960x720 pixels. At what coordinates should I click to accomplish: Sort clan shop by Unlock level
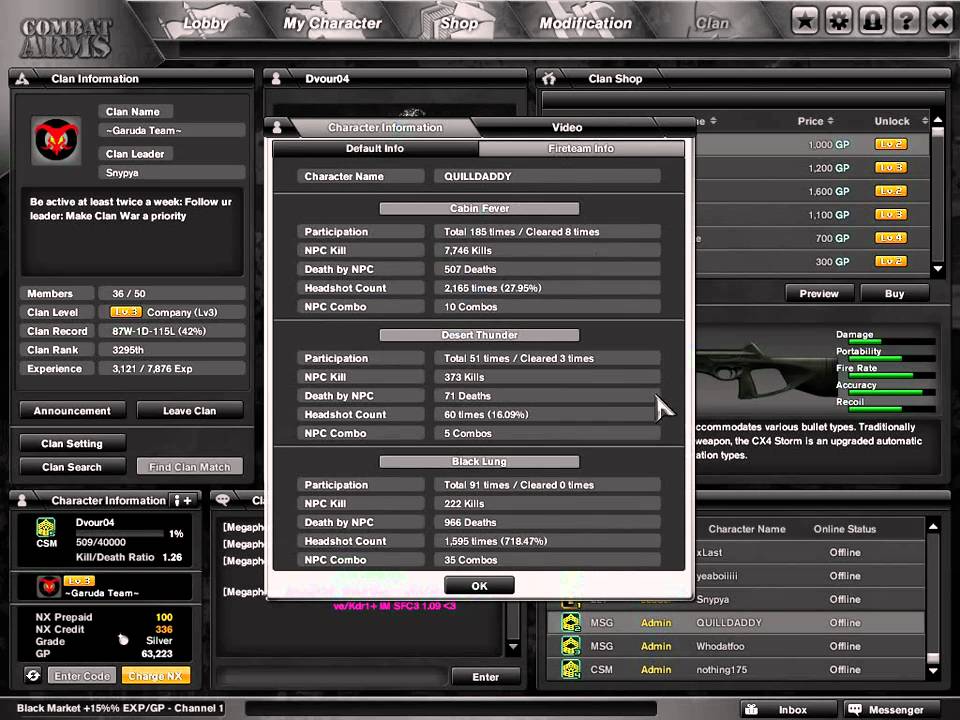[900, 121]
